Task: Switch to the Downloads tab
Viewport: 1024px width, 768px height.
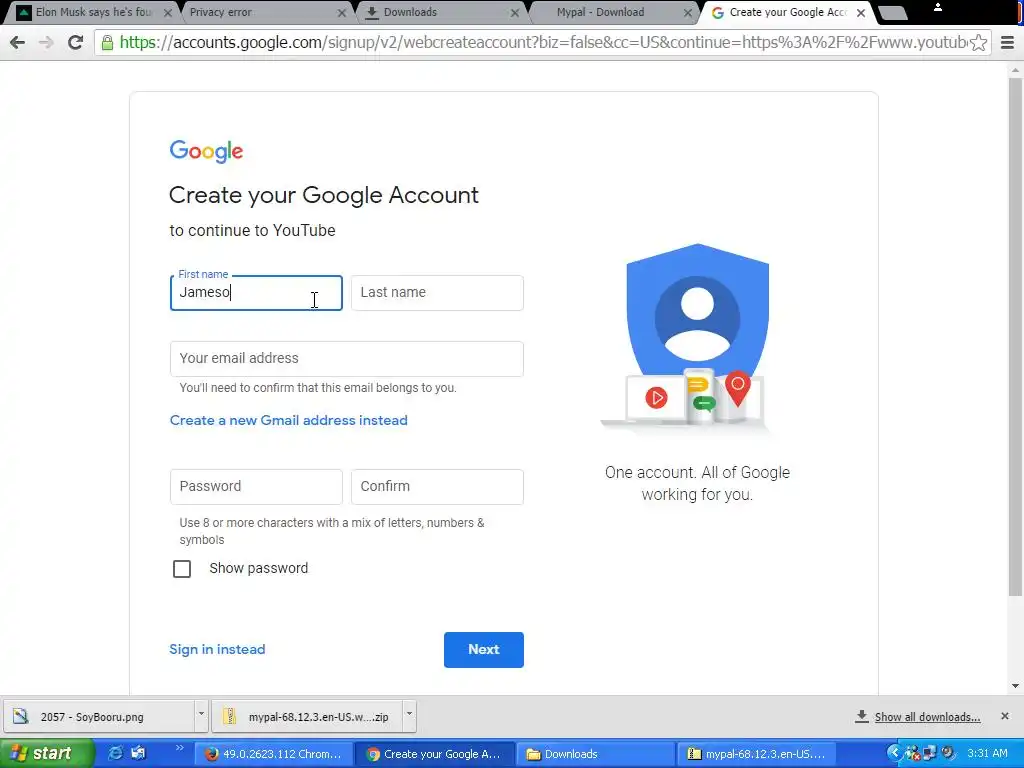Action: (x=438, y=12)
